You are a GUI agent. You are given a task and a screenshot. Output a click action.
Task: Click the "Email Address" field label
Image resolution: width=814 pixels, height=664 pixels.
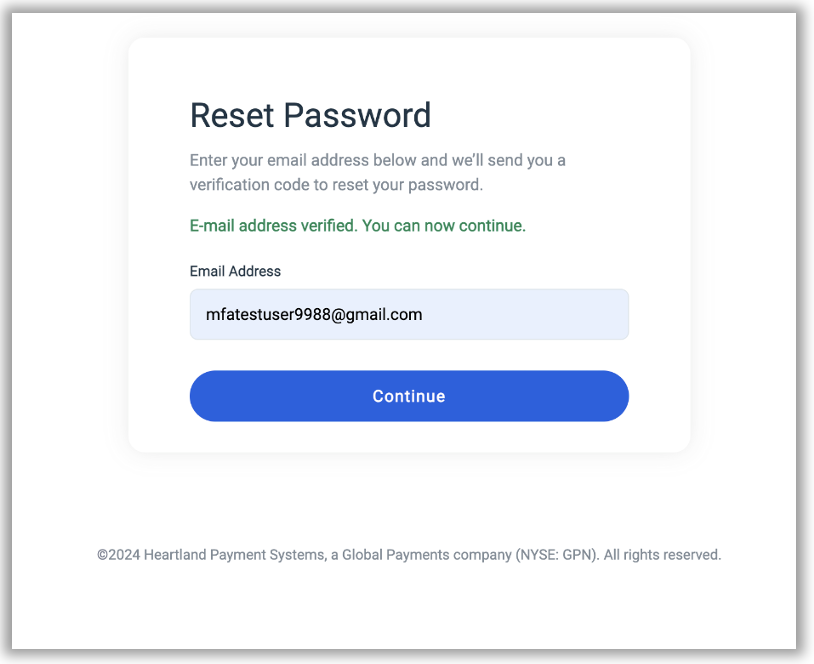coord(235,271)
